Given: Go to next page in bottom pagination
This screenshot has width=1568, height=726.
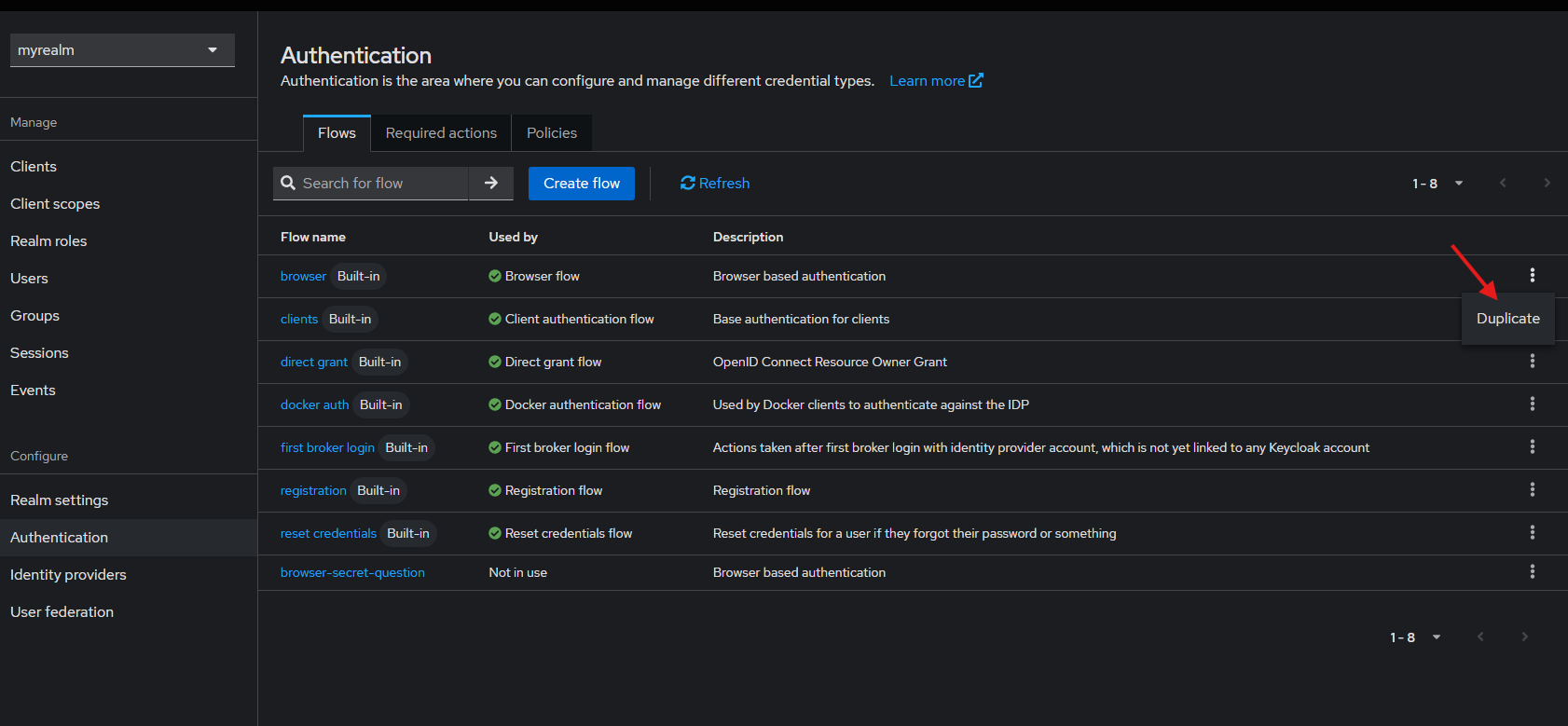Looking at the screenshot, I should point(1524,637).
